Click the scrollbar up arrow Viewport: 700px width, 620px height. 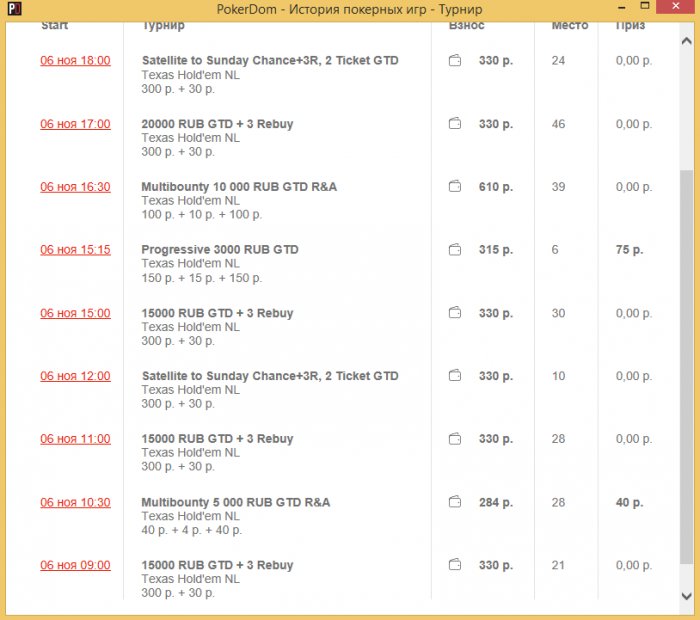687,41
